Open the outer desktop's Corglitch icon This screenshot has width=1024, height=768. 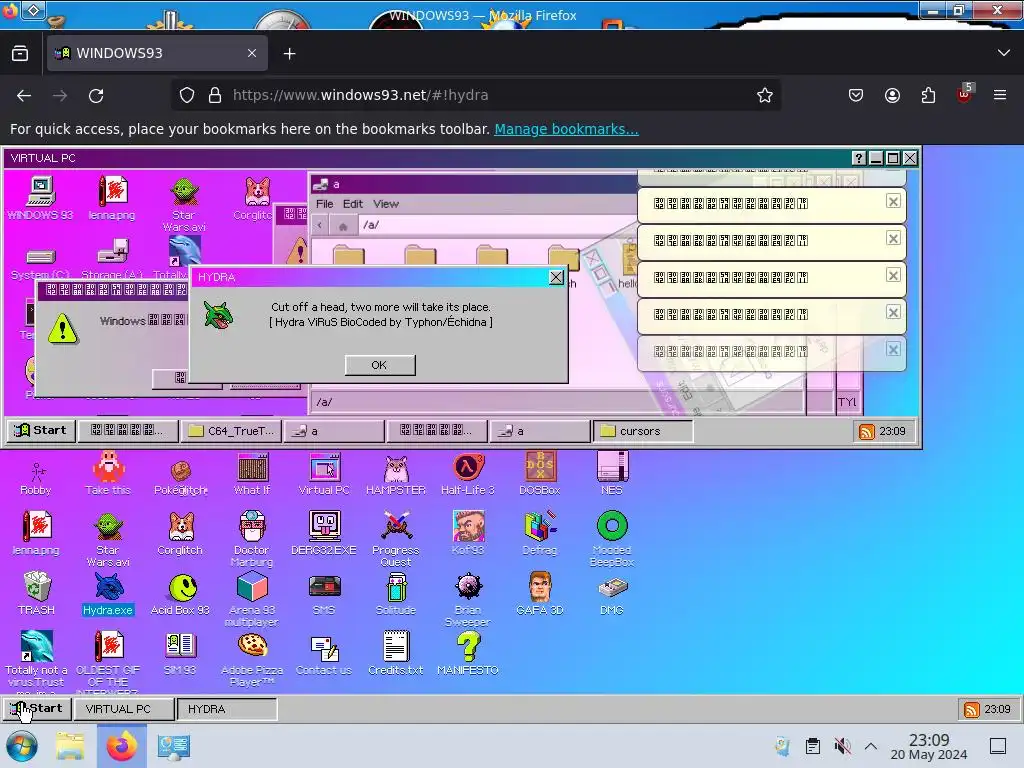click(x=180, y=534)
